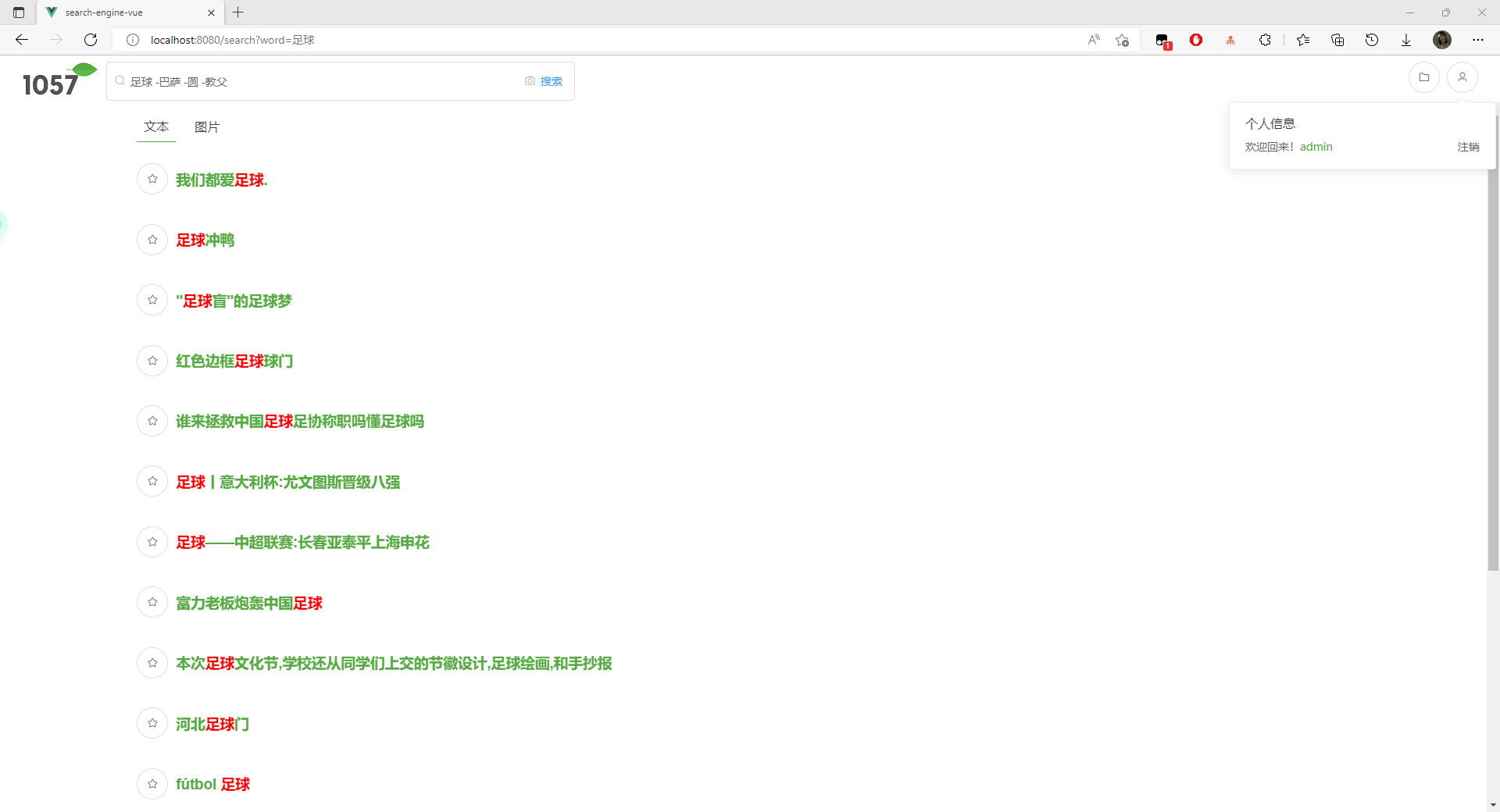Click the browser address bar
Image resolution: width=1500 pixels, height=812 pixels.
pyautogui.click(x=609, y=40)
